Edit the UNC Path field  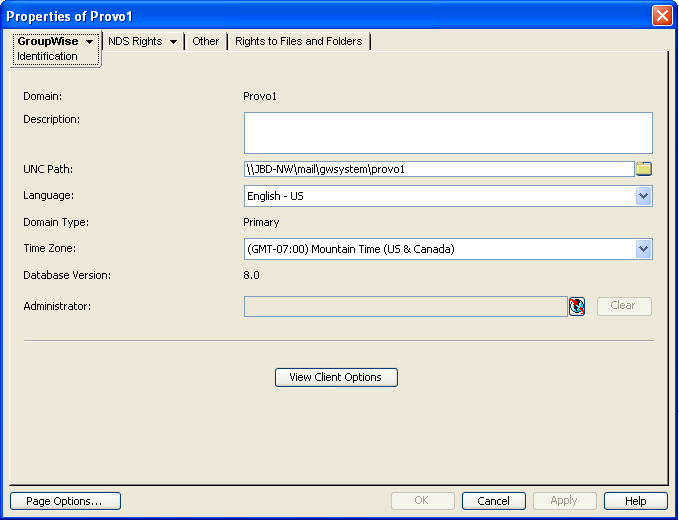point(439,169)
